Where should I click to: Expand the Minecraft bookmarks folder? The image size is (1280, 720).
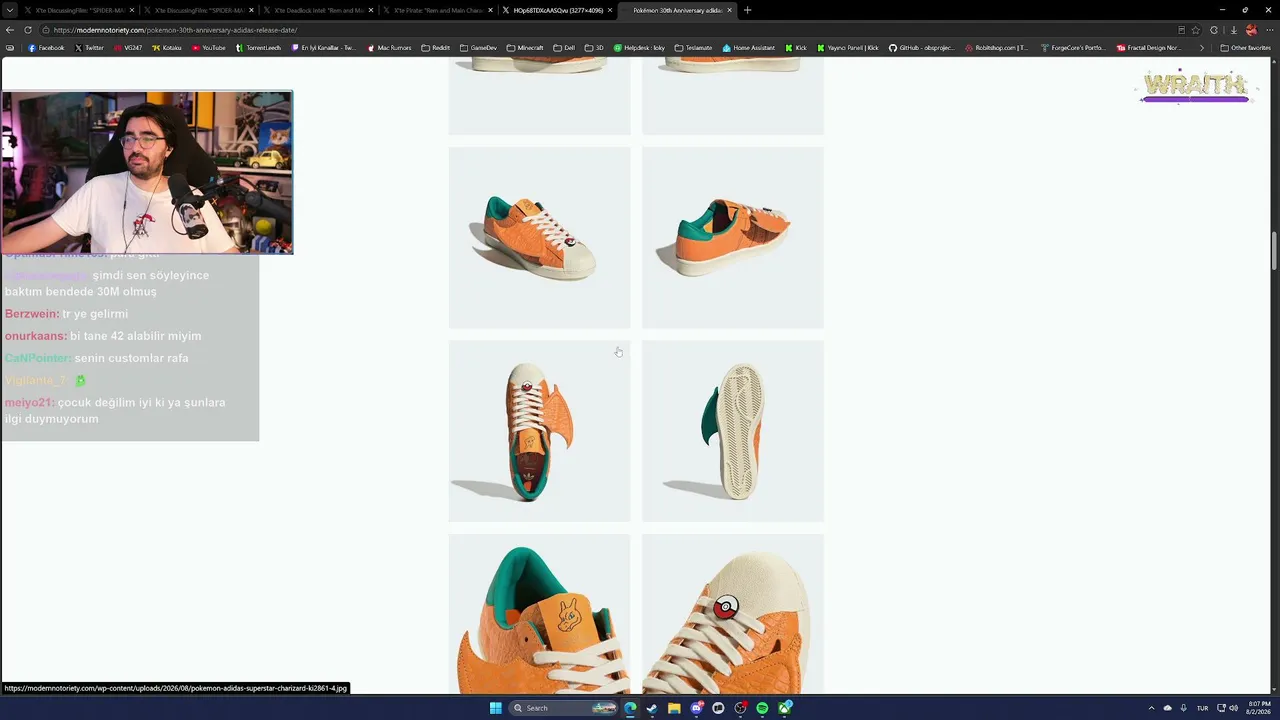[525, 48]
